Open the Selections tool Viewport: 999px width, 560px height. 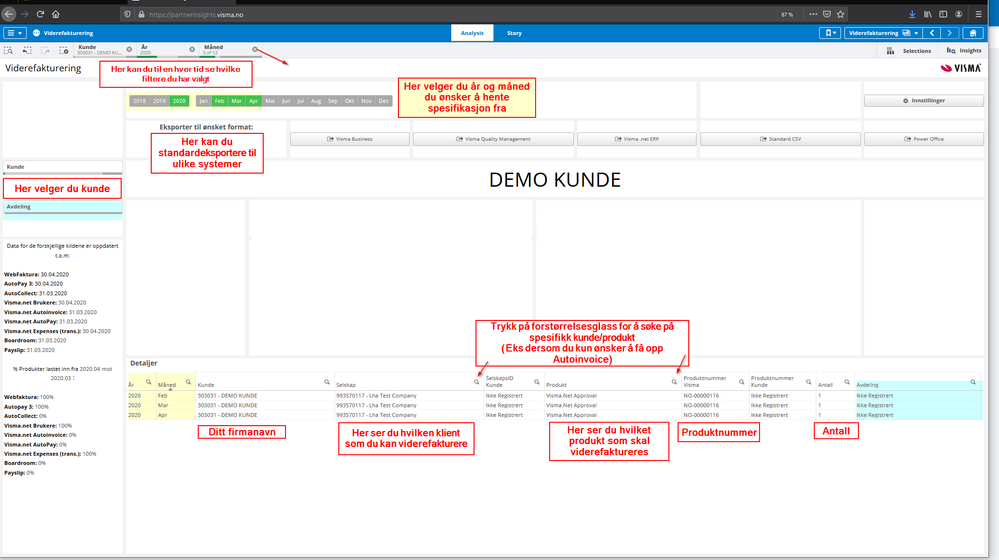coord(909,50)
